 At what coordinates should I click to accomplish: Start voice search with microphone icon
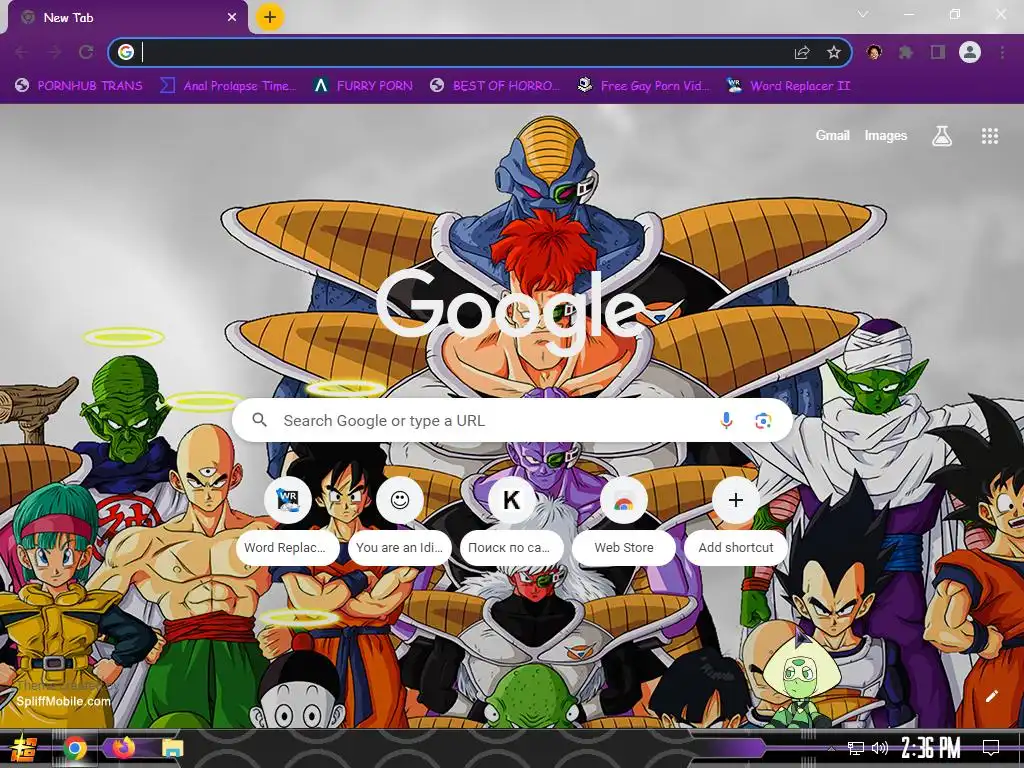726,421
